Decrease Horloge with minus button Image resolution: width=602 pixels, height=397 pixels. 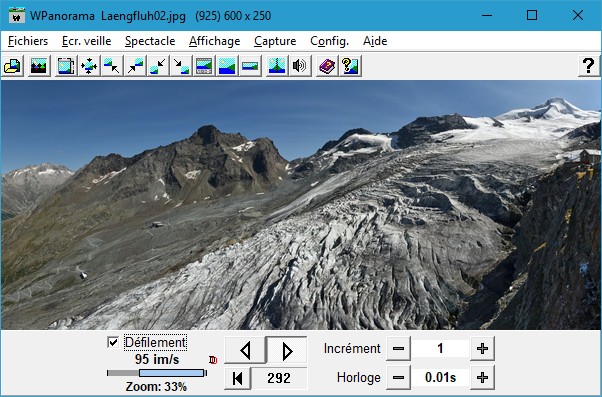tap(399, 378)
